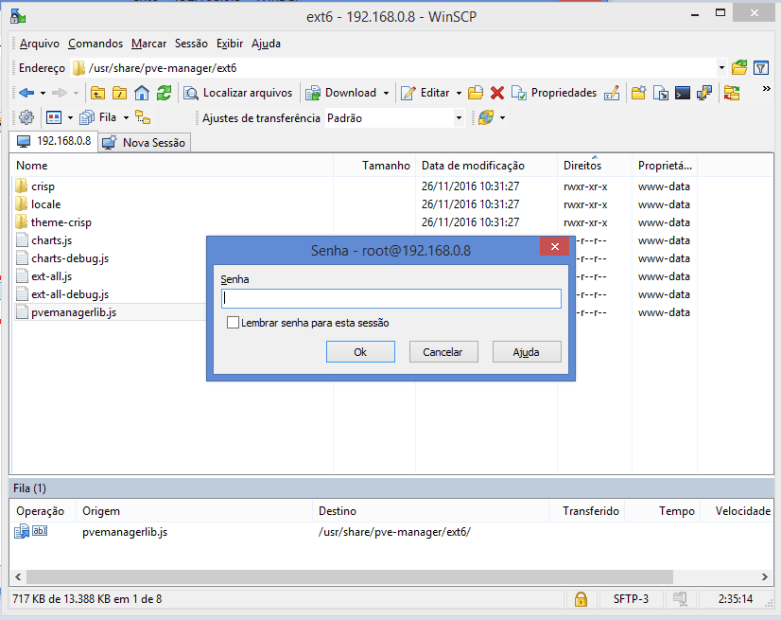Viewport: 781px width, 620px height.
Task: Click the Ajuda button in dialog
Action: click(526, 352)
